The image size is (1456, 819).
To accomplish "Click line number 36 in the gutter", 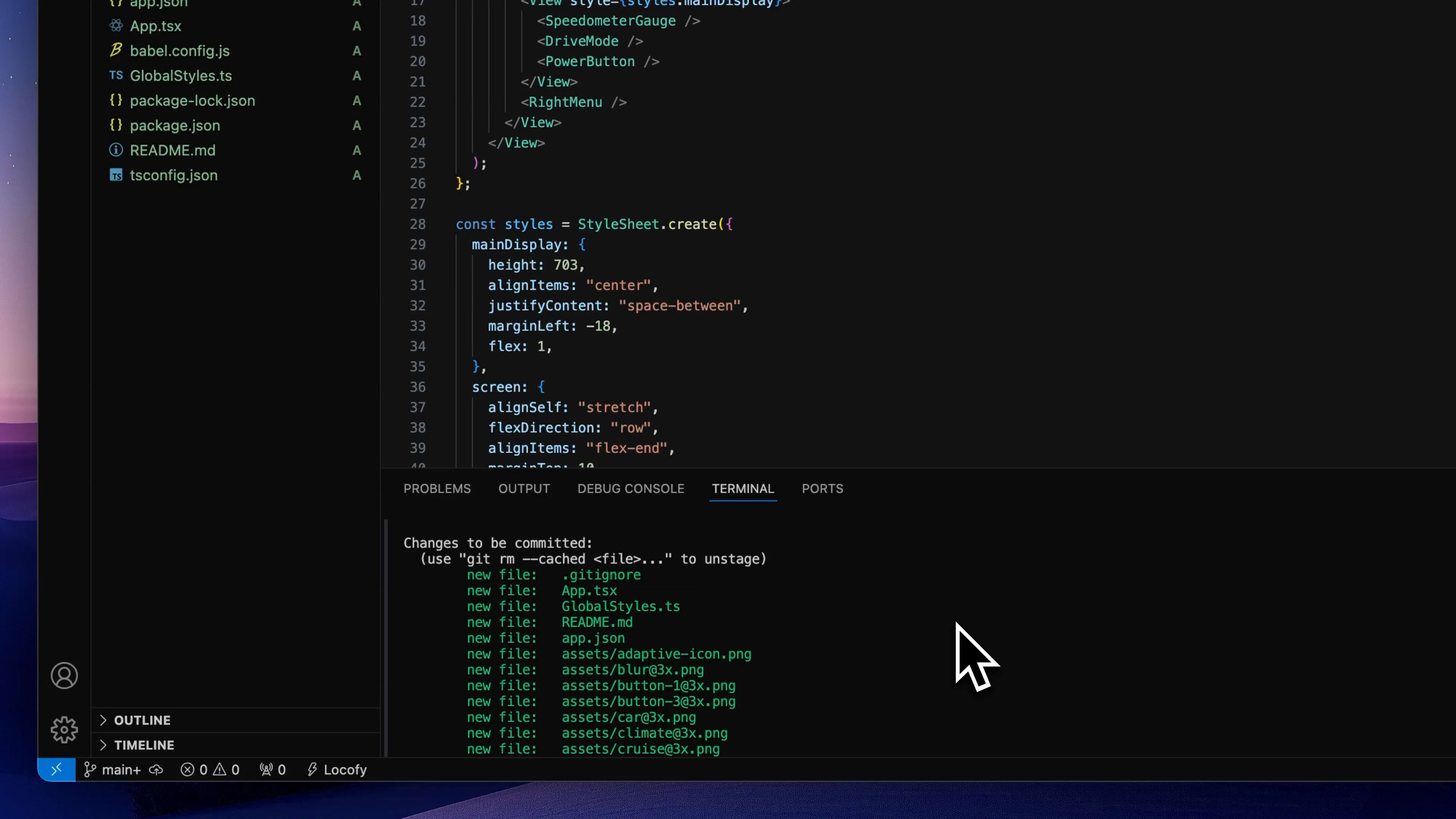I will (418, 387).
